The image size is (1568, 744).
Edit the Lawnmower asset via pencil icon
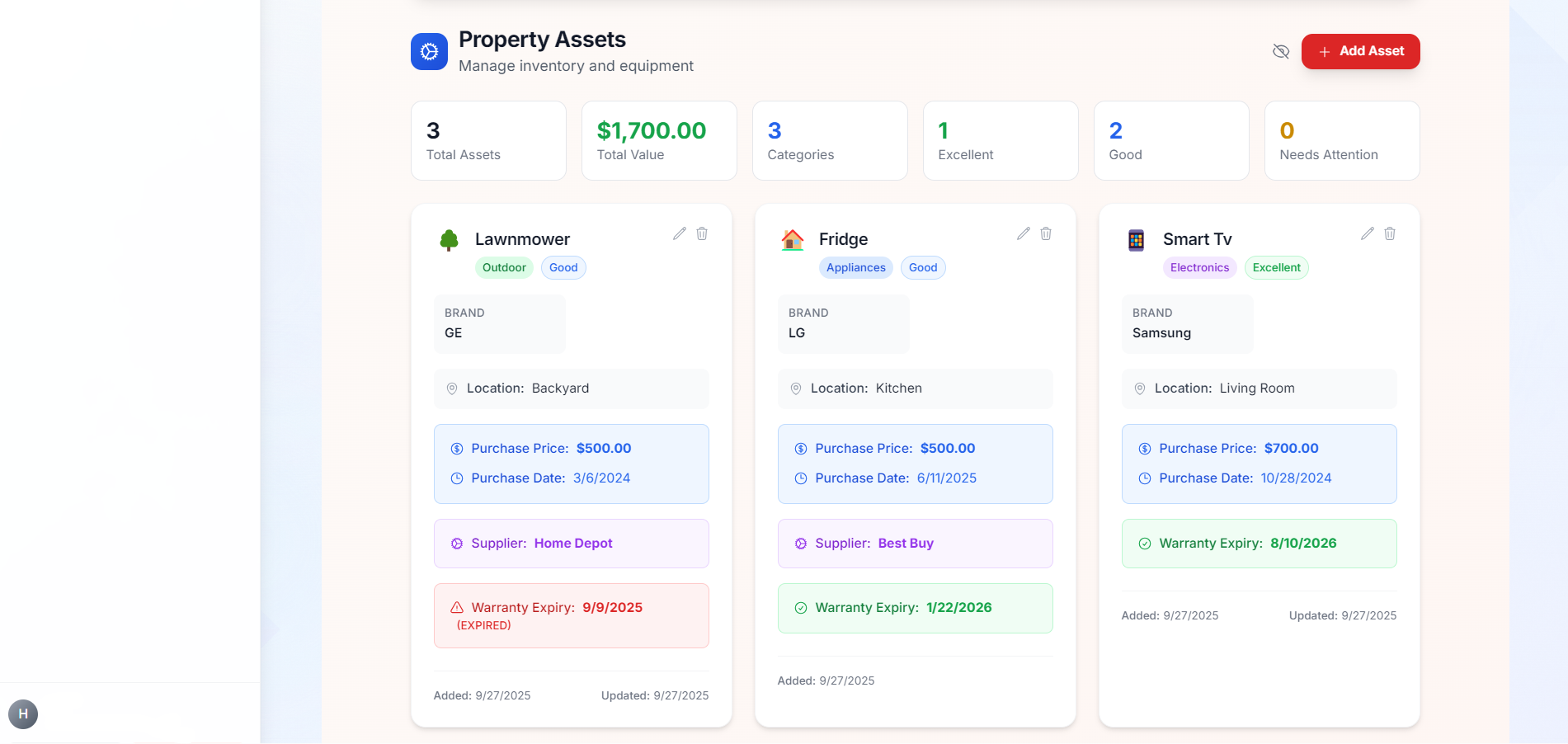[680, 233]
